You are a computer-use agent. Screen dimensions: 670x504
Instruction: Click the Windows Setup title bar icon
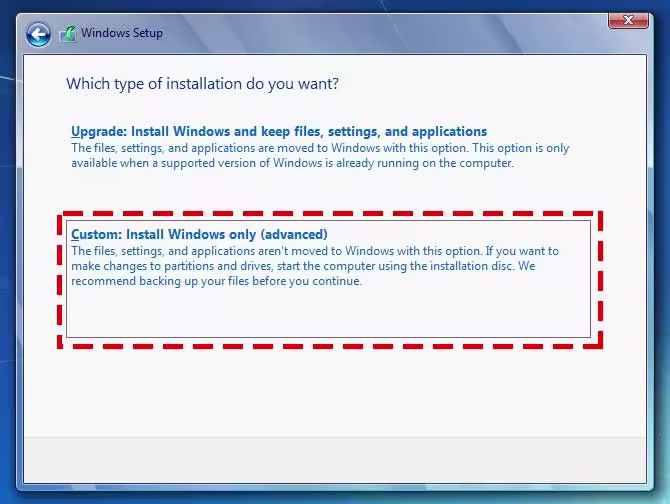point(68,34)
